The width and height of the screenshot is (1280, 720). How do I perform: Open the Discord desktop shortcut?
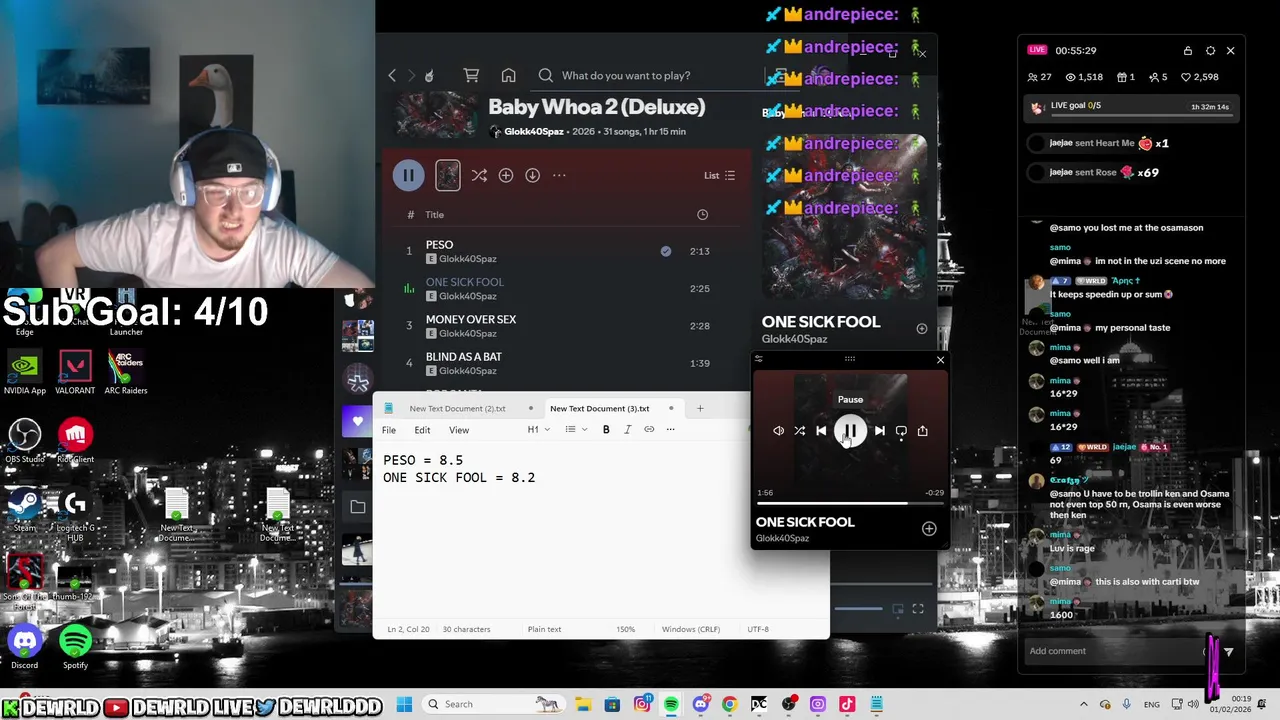(25, 647)
